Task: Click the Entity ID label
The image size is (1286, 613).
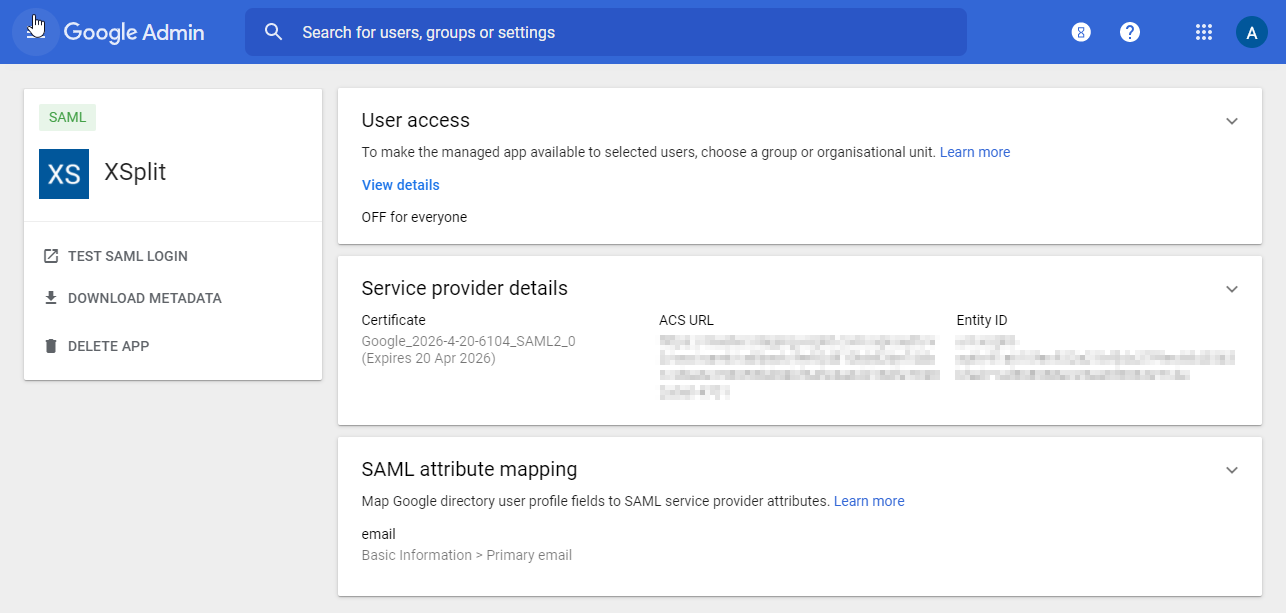Action: 982,320
